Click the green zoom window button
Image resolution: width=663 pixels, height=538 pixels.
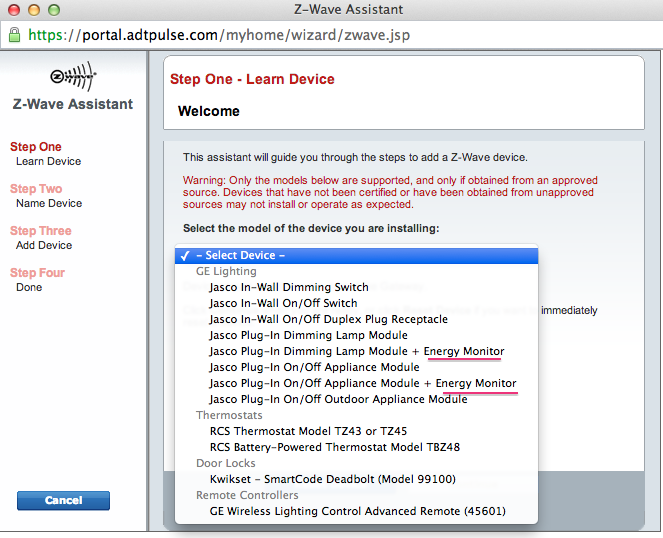click(54, 9)
